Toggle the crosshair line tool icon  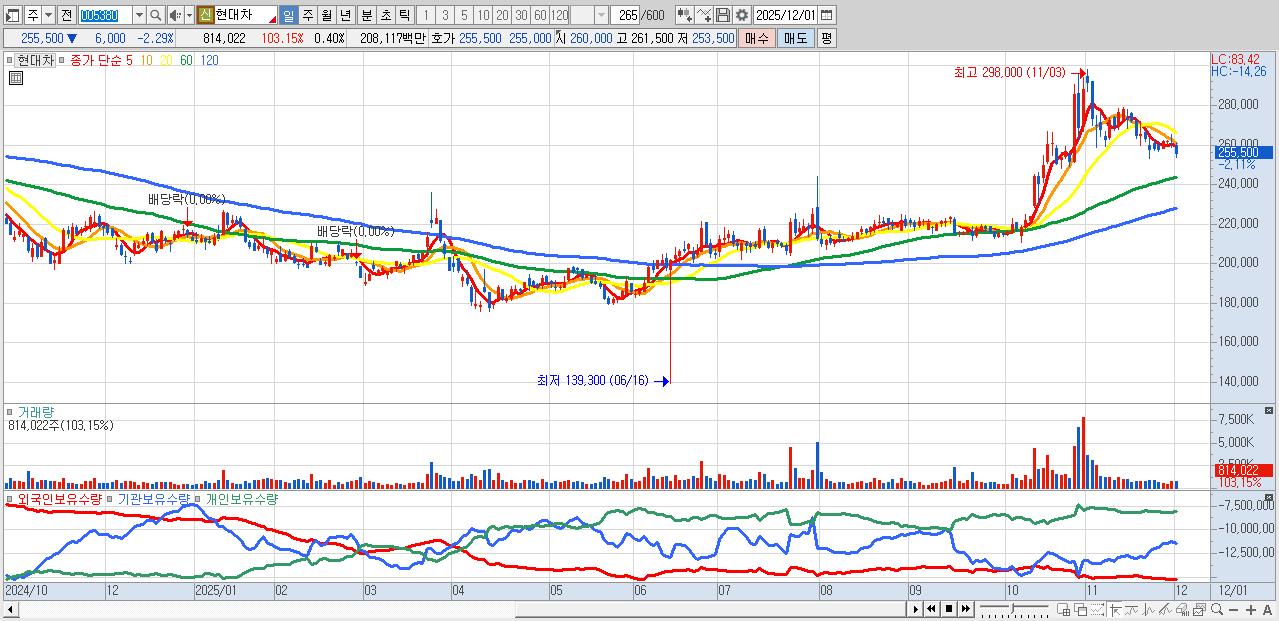pyautogui.click(x=1114, y=609)
